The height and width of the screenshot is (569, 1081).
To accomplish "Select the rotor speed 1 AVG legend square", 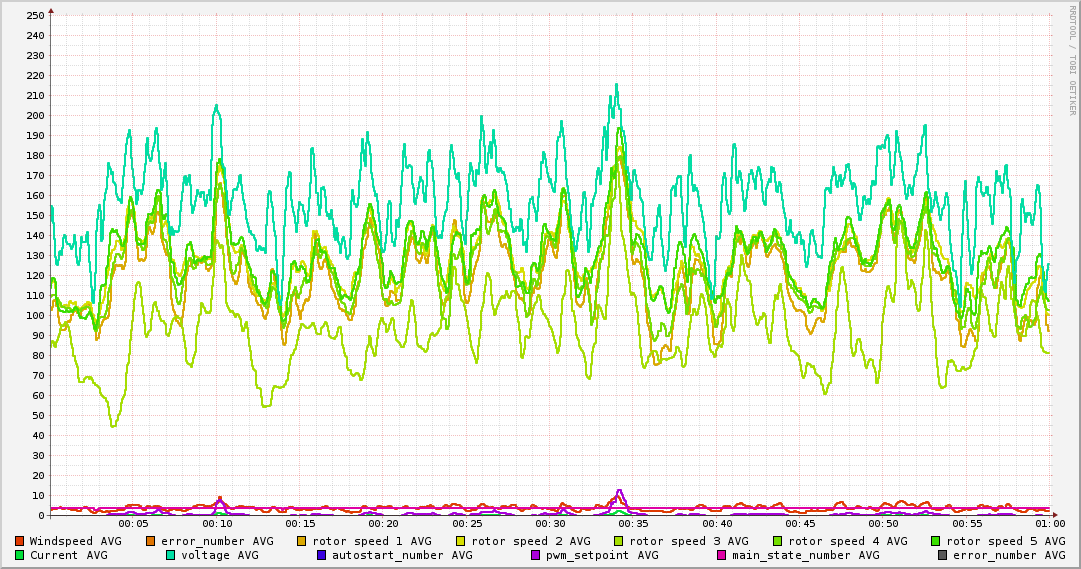I will tap(303, 541).
